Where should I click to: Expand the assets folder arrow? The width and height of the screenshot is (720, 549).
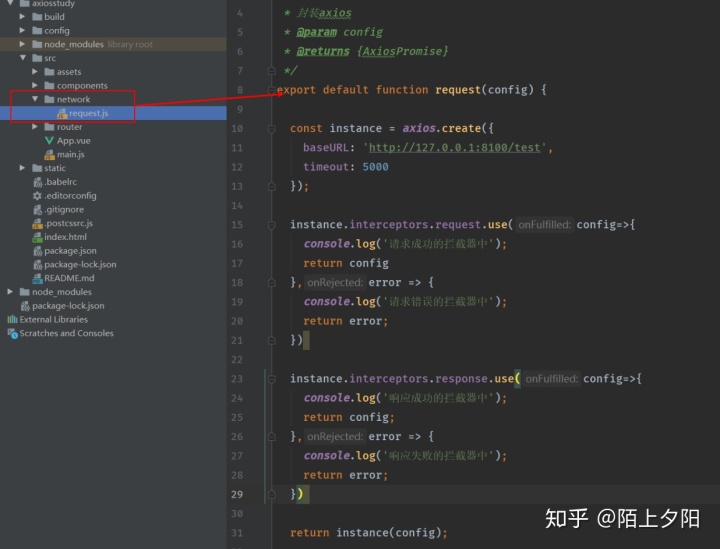pyautogui.click(x=35, y=72)
